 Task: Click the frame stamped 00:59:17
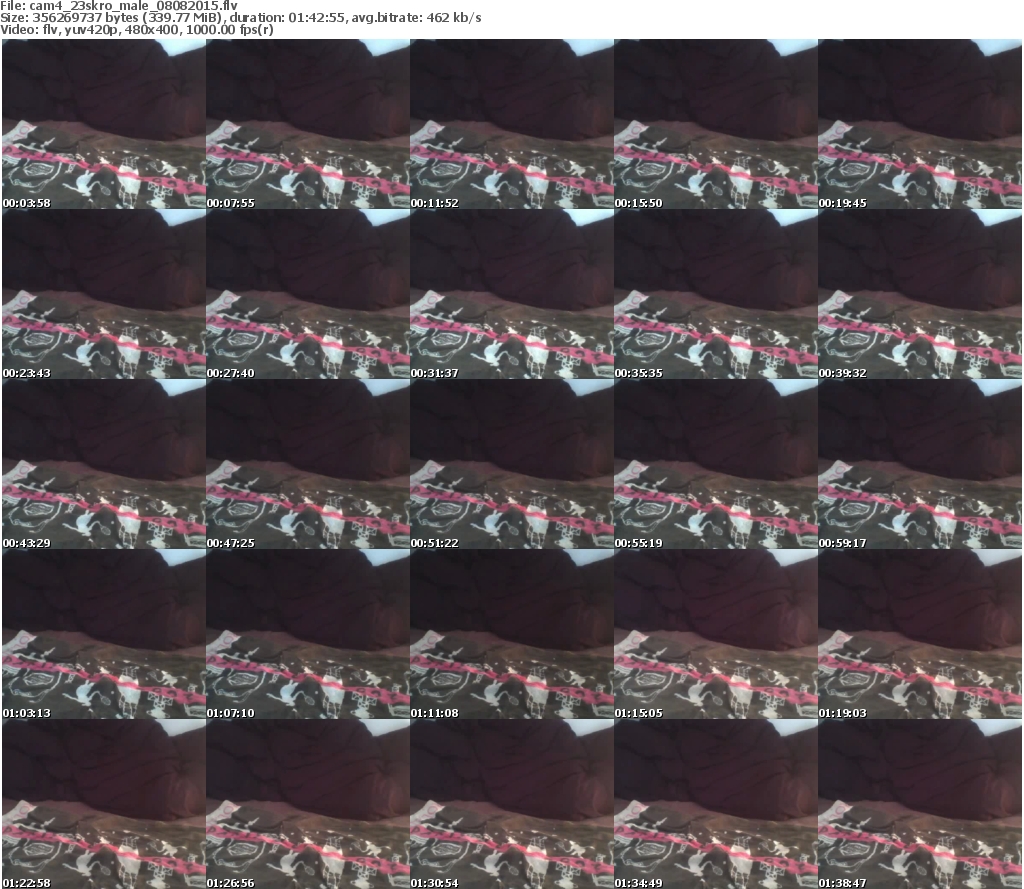(920, 464)
